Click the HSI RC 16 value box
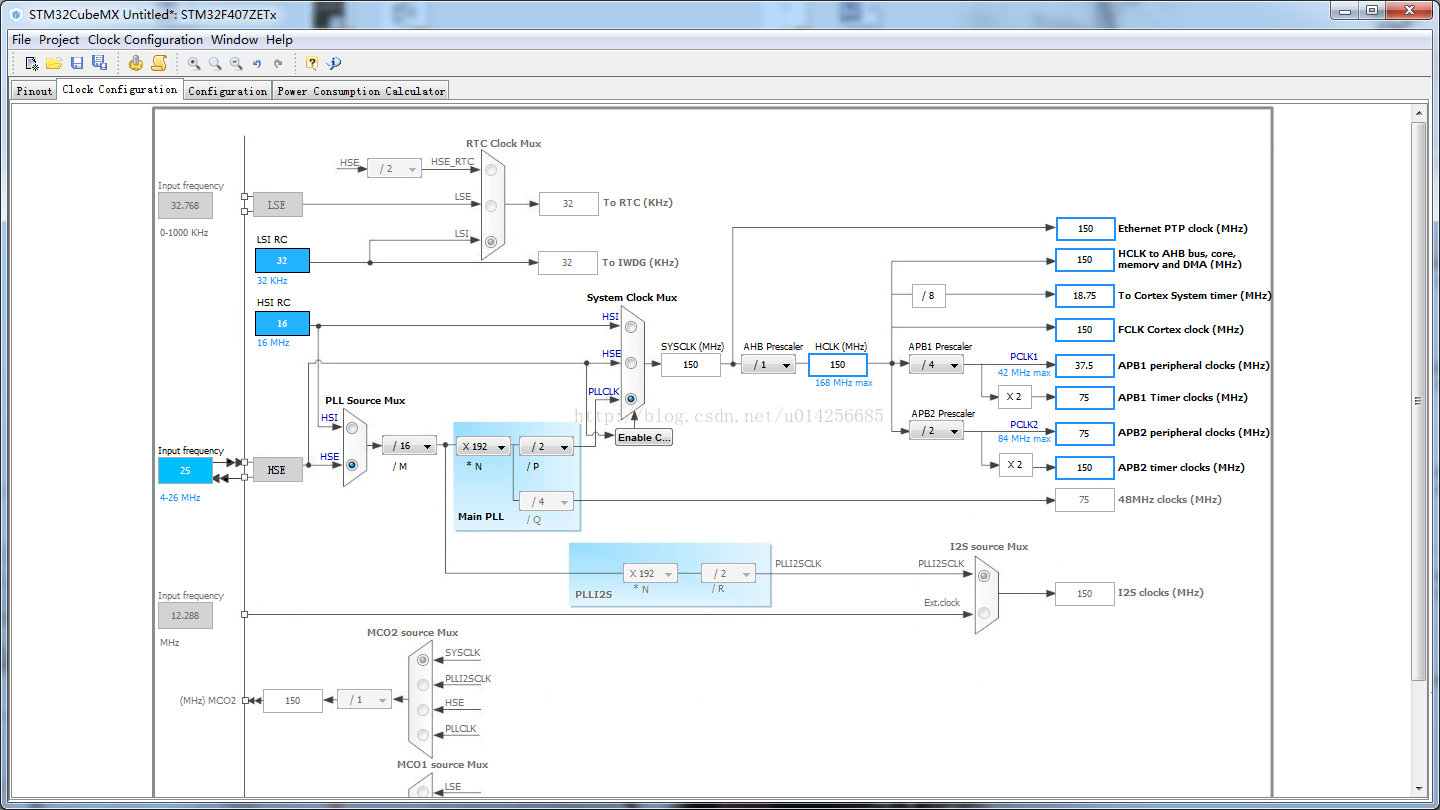Viewport: 1440px width, 810px height. (x=282, y=324)
